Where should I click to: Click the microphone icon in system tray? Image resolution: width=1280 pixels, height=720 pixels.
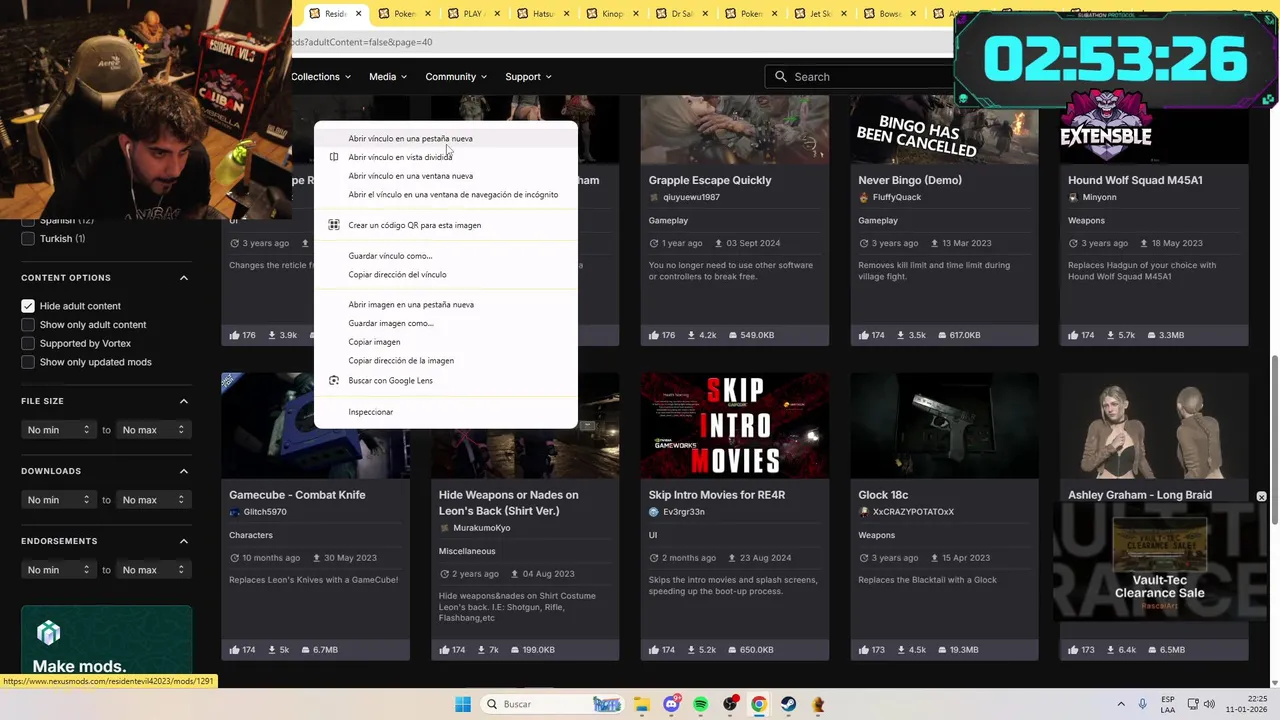click(1143, 704)
